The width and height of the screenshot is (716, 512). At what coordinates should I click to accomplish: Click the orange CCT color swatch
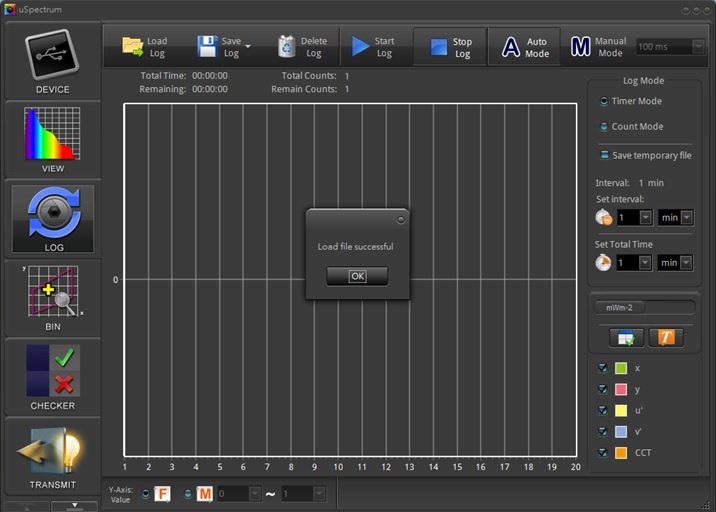621,453
